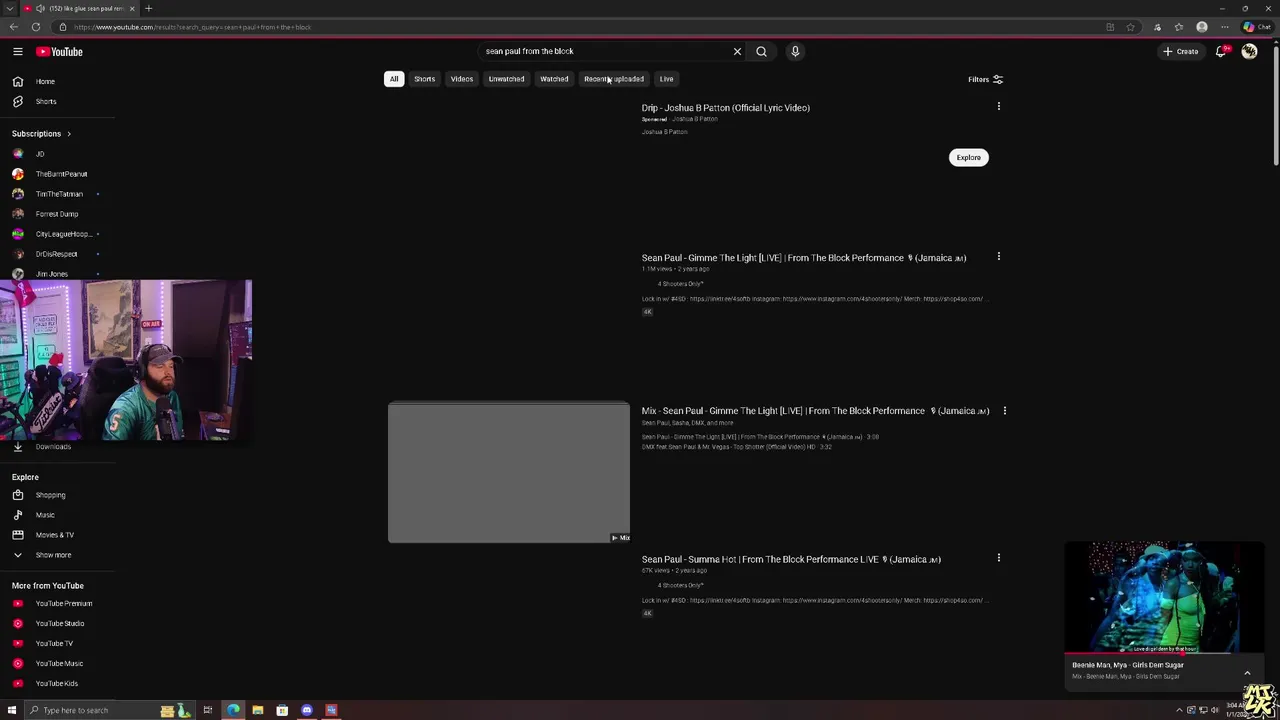
Task: Click the miniplayer title Beenie Man, Mya - Girls Dem Sugar
Action: pyautogui.click(x=1127, y=665)
